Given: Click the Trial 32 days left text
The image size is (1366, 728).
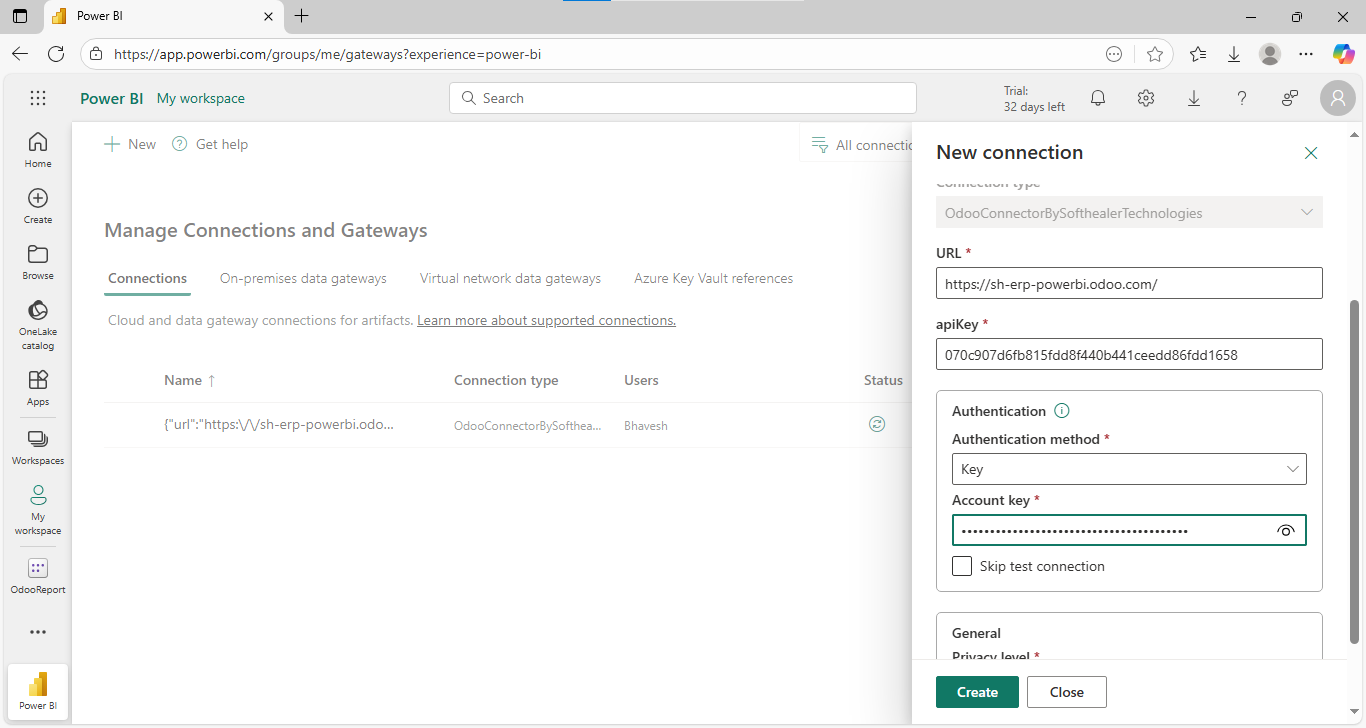Looking at the screenshot, I should (x=1034, y=98).
